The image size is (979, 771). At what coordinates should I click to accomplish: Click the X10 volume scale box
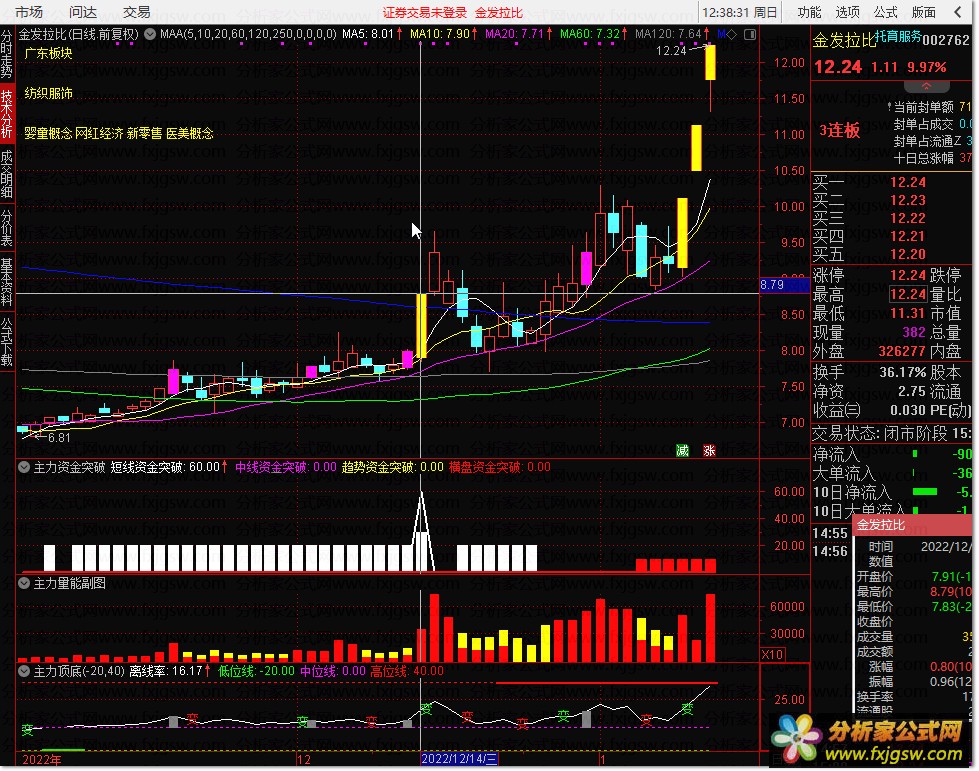[773, 655]
